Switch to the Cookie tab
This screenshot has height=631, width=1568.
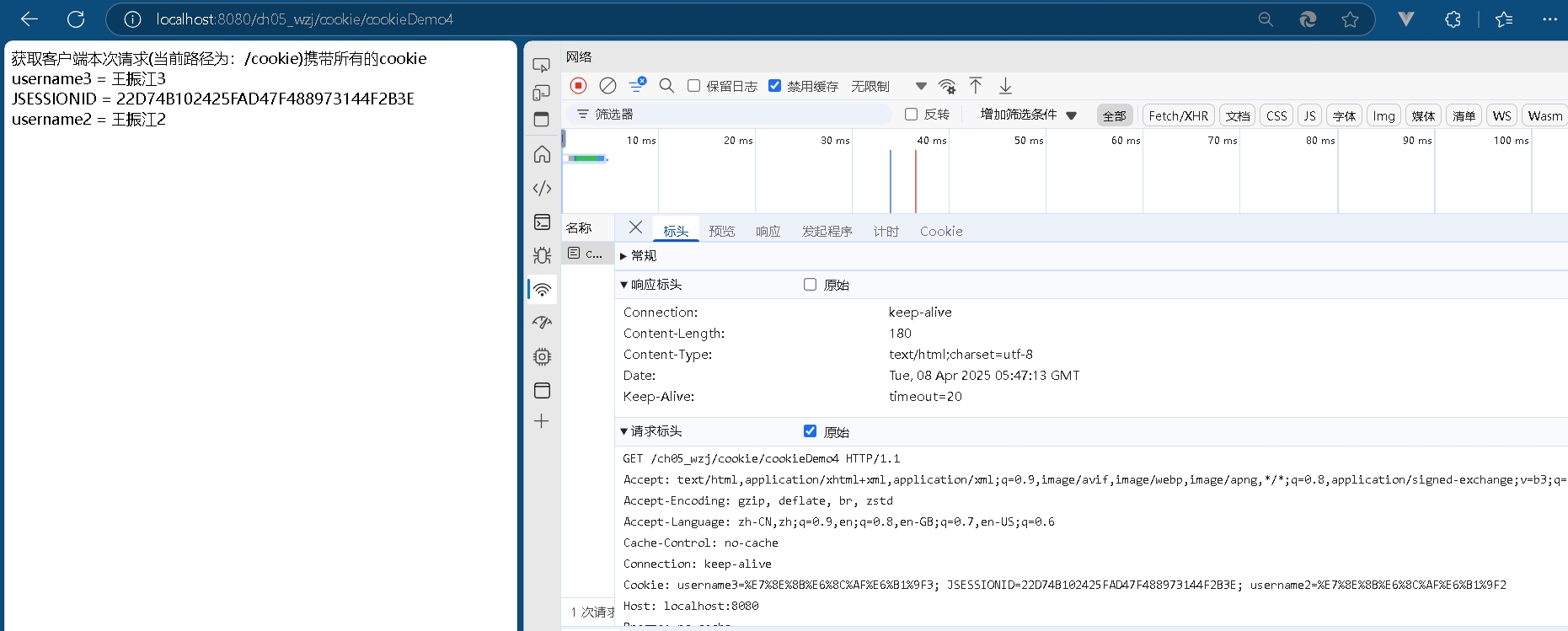tap(940, 231)
